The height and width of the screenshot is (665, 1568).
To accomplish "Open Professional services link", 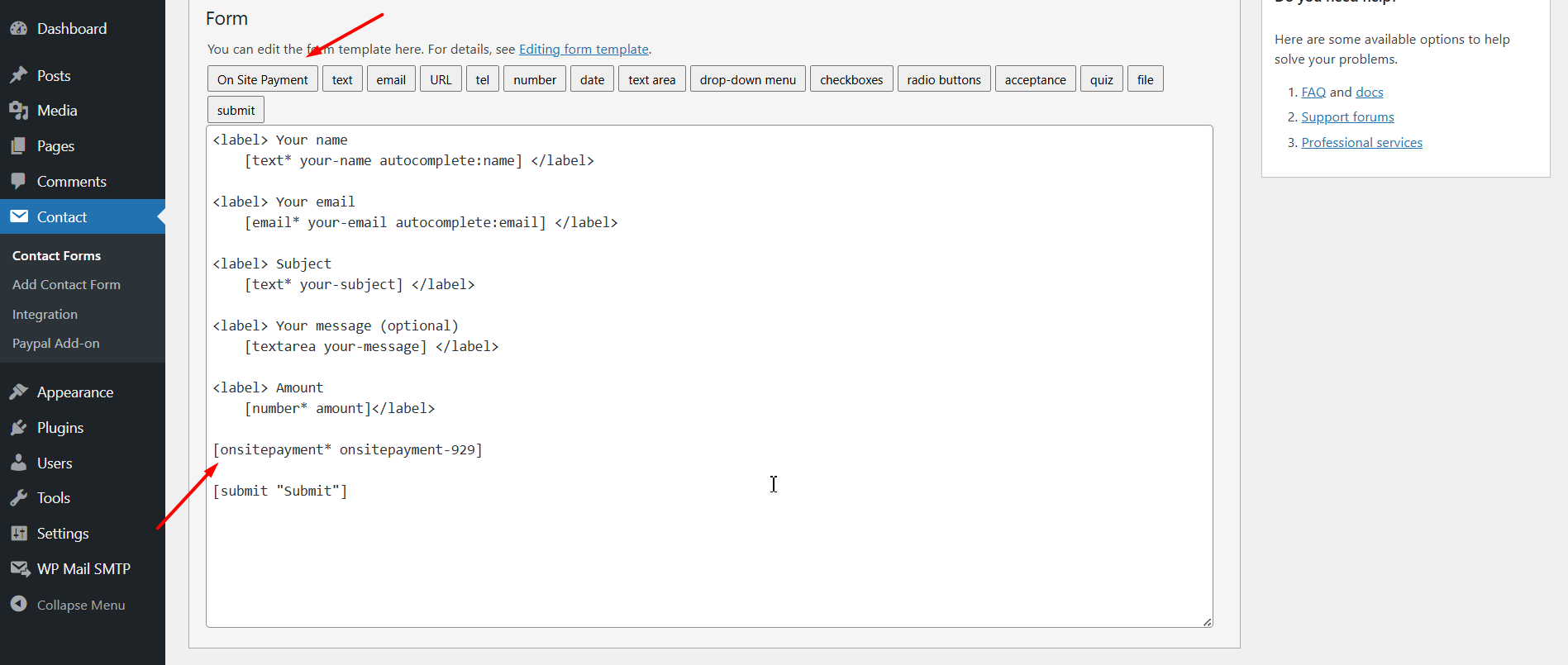I will click(x=1362, y=142).
